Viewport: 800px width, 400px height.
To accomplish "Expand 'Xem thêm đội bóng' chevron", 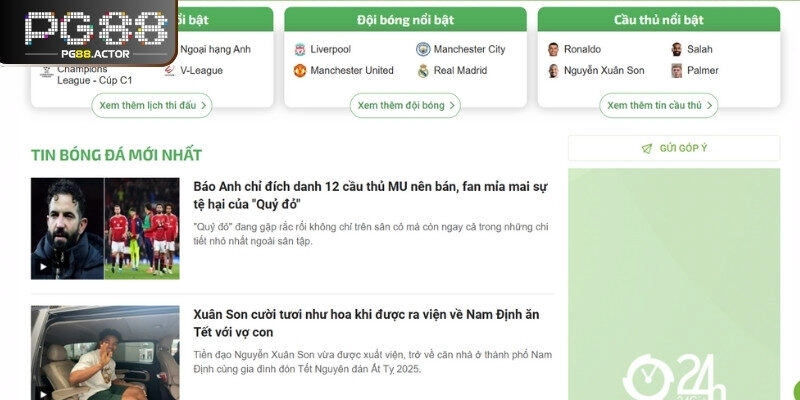I will (452, 105).
